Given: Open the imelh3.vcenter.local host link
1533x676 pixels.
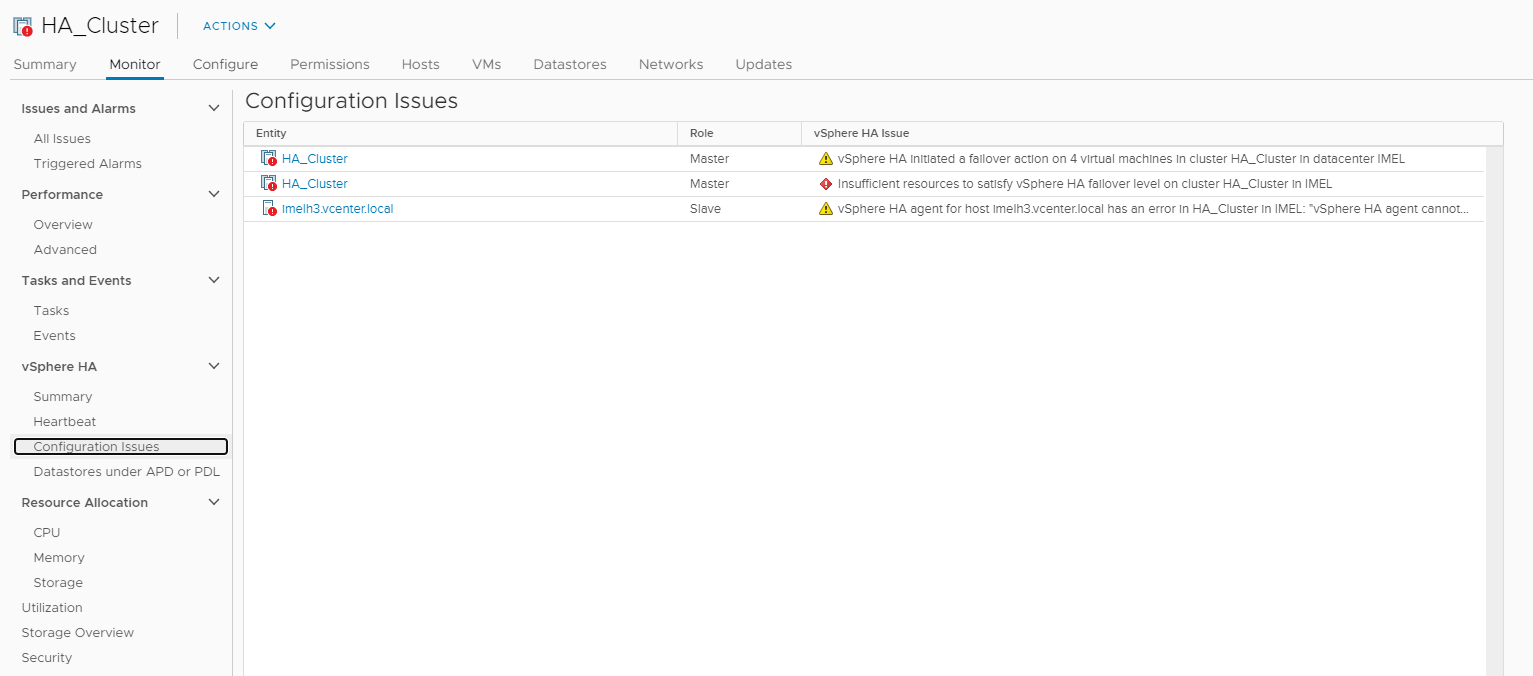Looking at the screenshot, I should point(338,209).
